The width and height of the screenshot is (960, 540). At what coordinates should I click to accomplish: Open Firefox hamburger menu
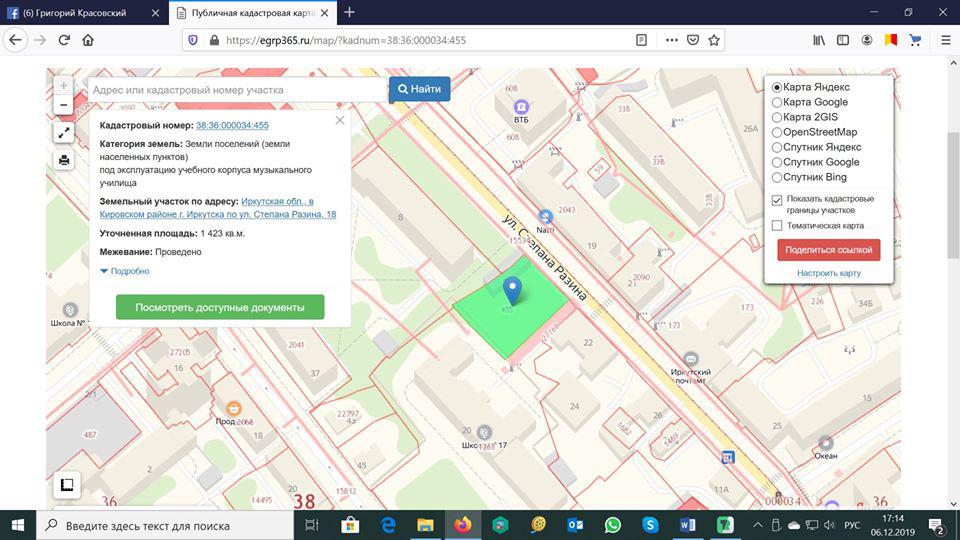946,40
